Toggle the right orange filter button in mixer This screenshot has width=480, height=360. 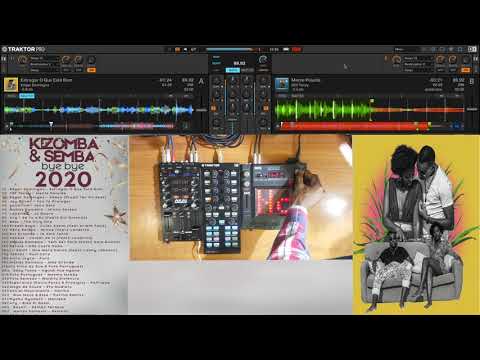tap(266, 108)
